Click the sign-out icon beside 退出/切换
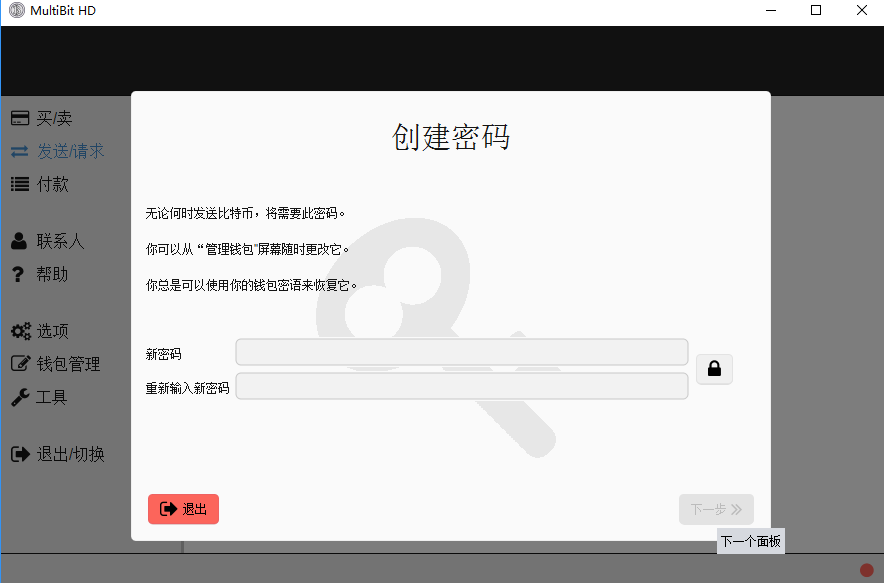The height and width of the screenshot is (583, 884). pos(20,454)
